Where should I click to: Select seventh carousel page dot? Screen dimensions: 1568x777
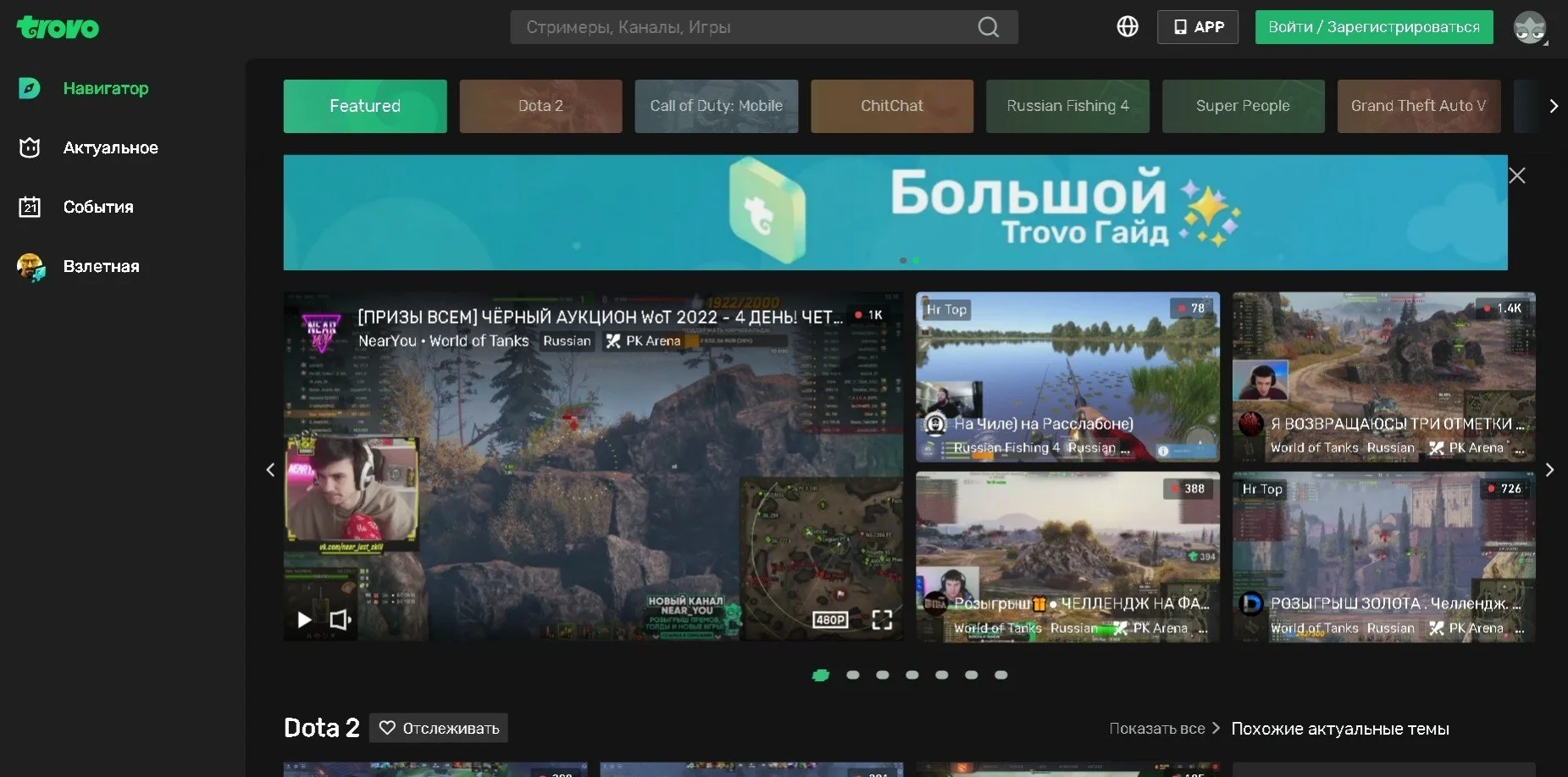point(1001,675)
